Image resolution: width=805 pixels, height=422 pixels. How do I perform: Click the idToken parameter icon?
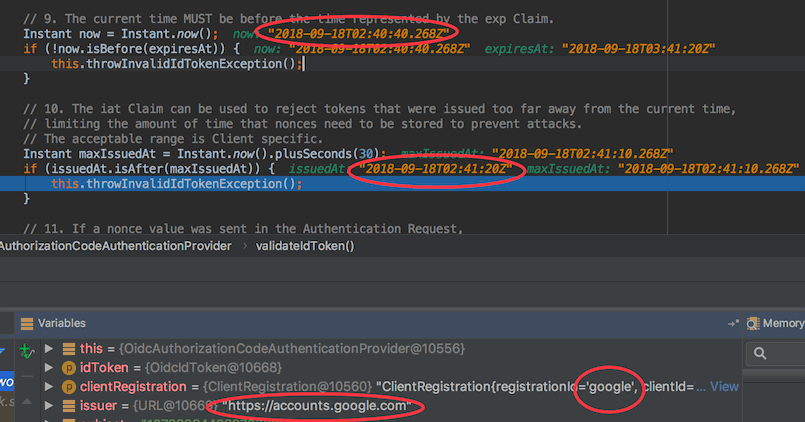click(x=68, y=368)
